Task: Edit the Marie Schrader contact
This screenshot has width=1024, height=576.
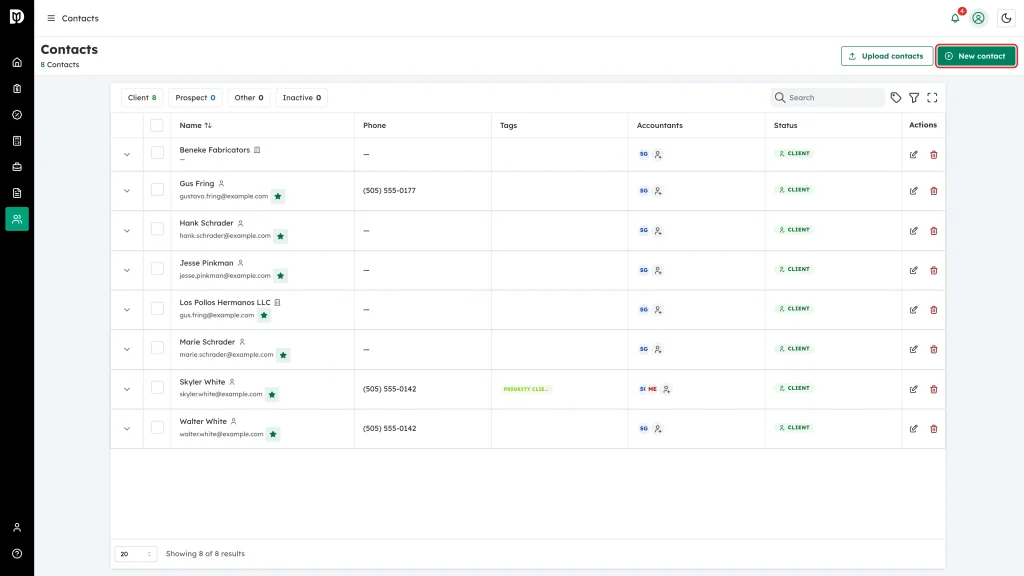Action: click(x=914, y=349)
